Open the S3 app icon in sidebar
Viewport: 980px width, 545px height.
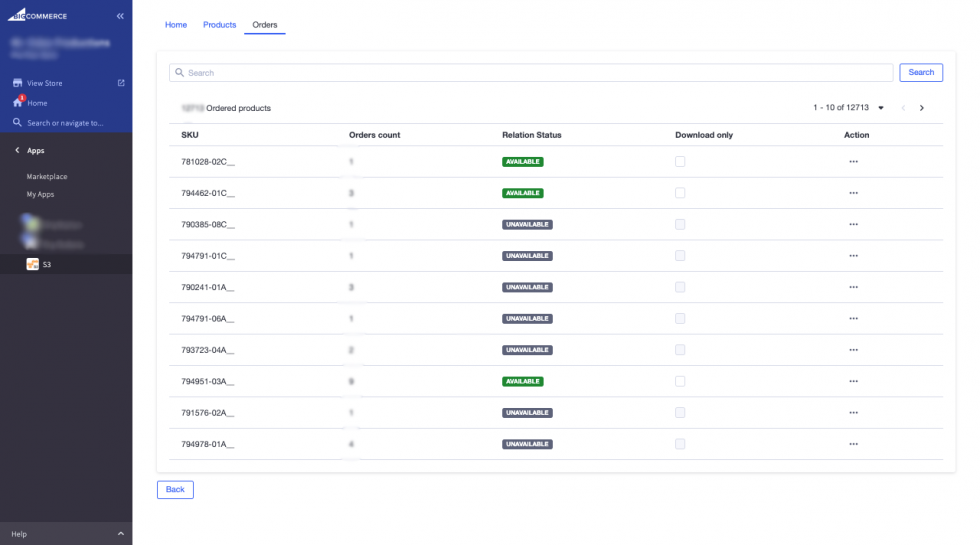pos(32,264)
